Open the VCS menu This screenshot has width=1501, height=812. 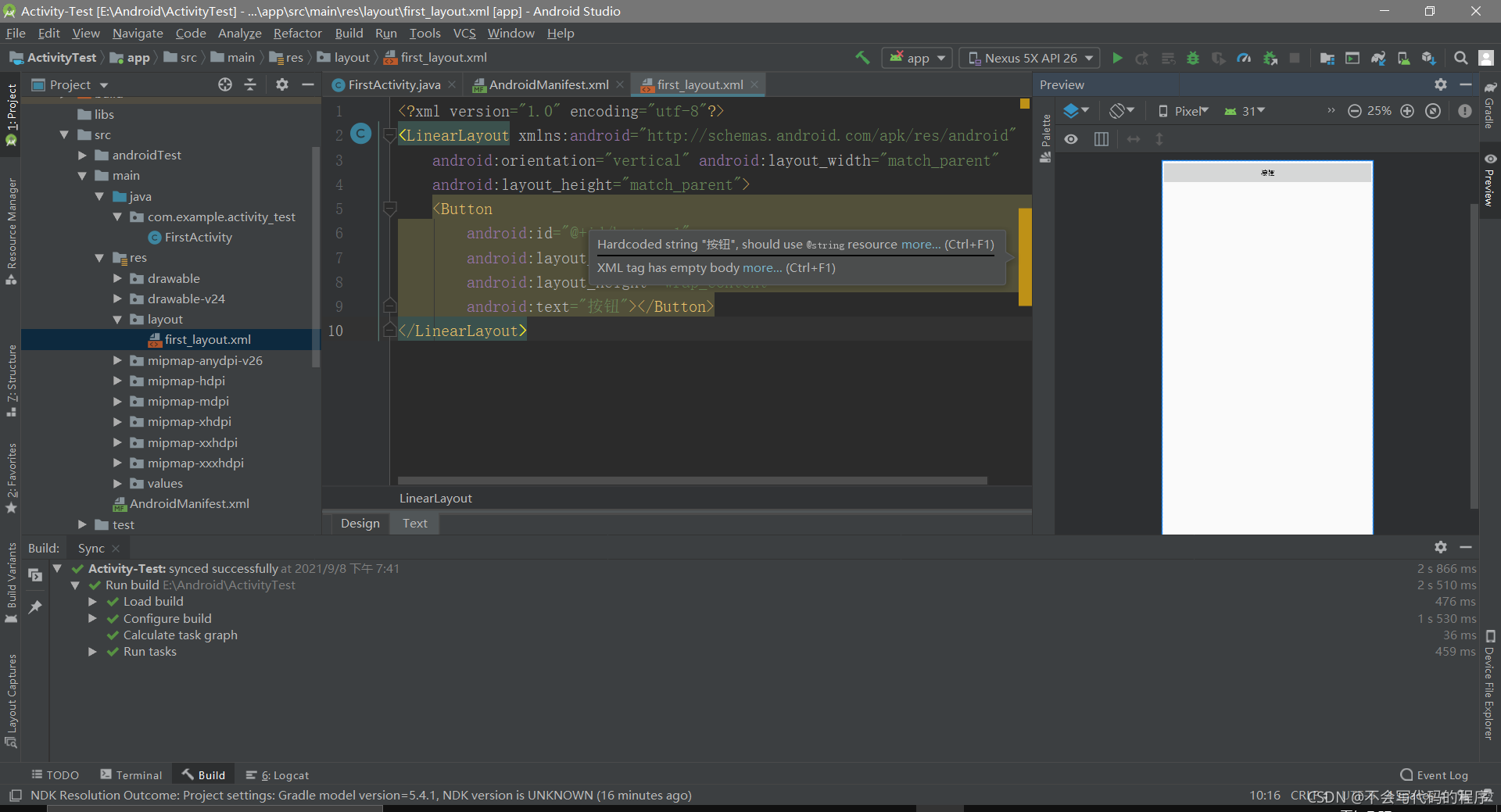pos(464,33)
